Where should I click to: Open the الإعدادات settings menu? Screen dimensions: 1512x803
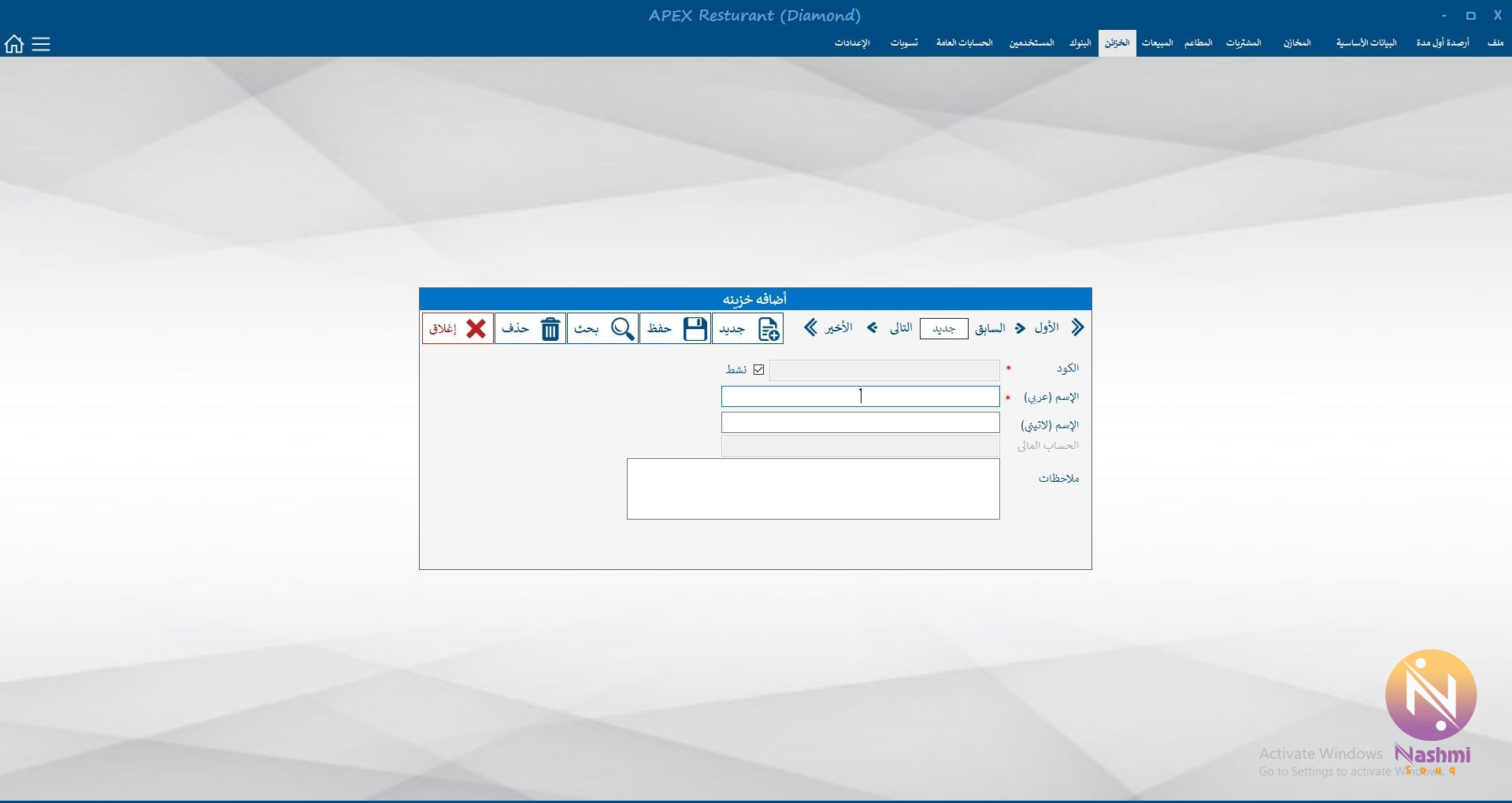pos(852,43)
